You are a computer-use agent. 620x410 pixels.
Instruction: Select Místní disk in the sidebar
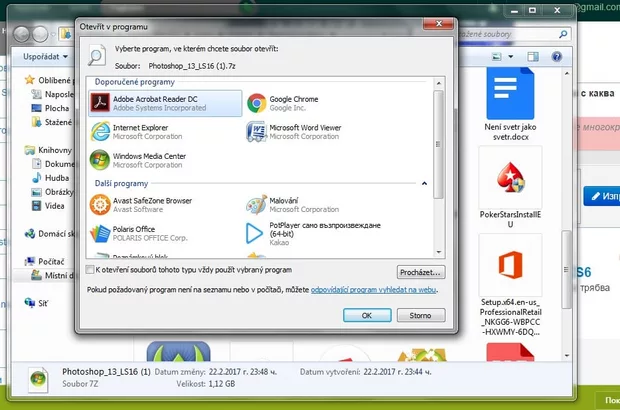tap(53, 275)
